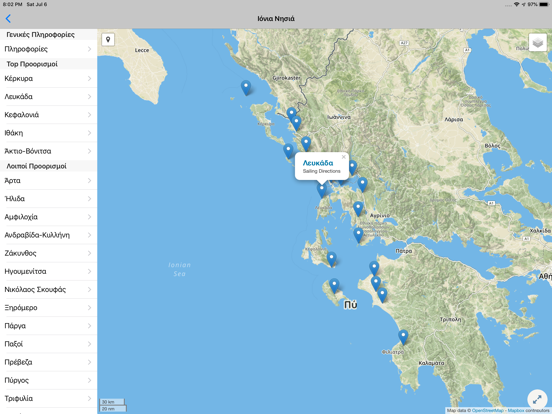This screenshot has width=552, height=414.
Task: Open the Ηγουμενίτσα list row
Action: pyautogui.click(x=48, y=271)
